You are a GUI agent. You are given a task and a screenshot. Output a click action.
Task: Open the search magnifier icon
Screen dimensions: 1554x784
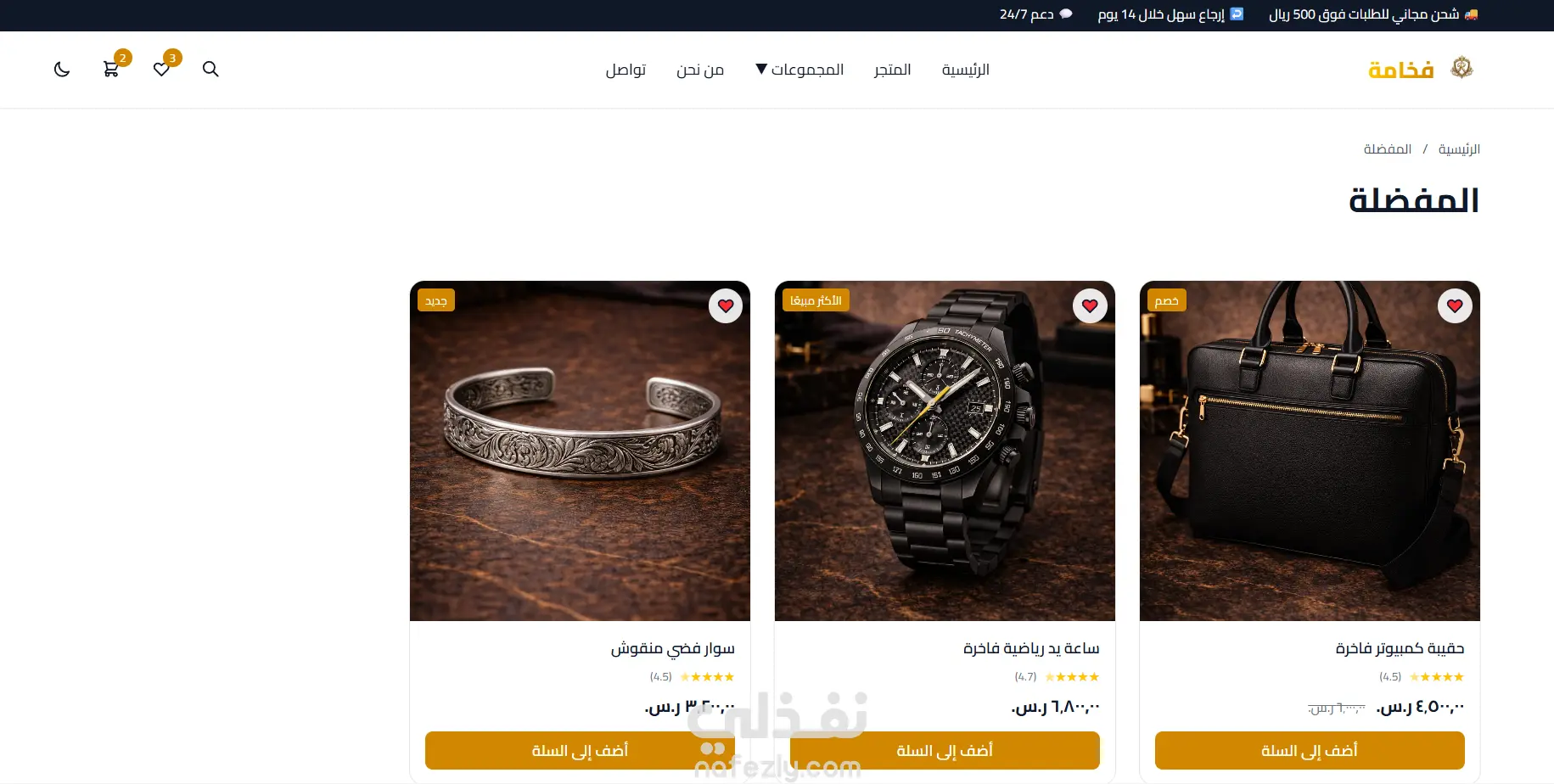point(210,70)
